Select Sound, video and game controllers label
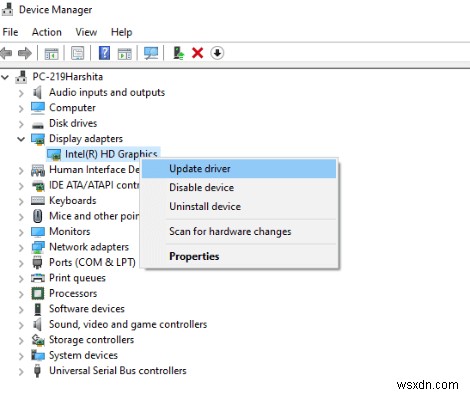470x395 pixels. [x=128, y=324]
